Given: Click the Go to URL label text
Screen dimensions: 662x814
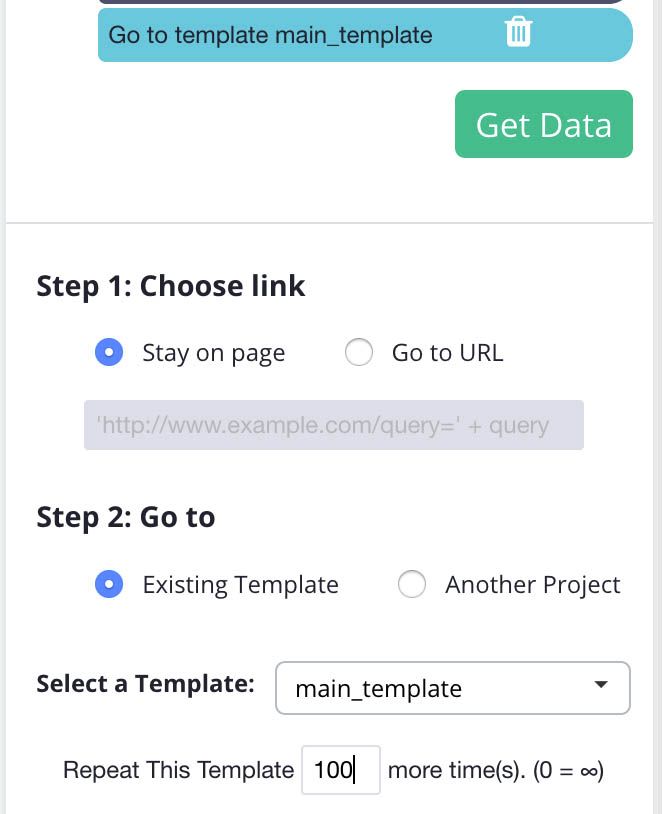Looking at the screenshot, I should (x=448, y=353).
